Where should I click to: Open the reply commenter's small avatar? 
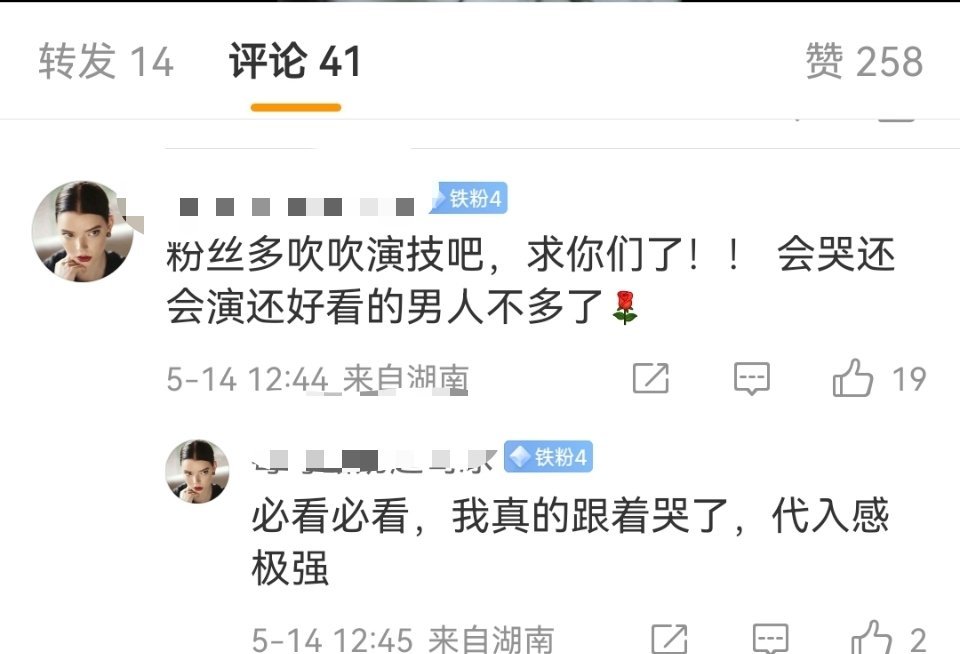pyautogui.click(x=197, y=472)
